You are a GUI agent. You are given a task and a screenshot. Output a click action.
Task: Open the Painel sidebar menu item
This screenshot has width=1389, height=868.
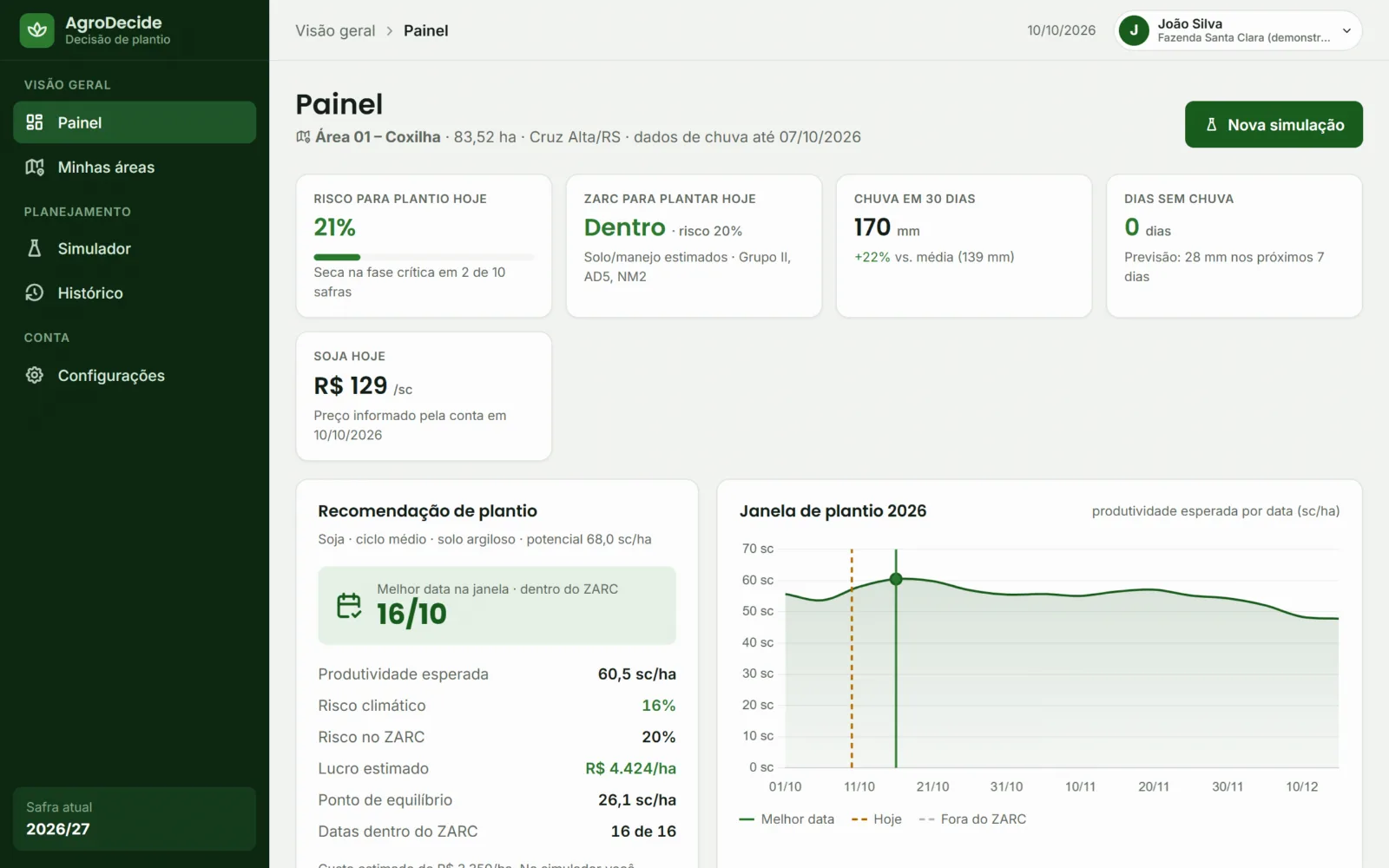coord(135,122)
